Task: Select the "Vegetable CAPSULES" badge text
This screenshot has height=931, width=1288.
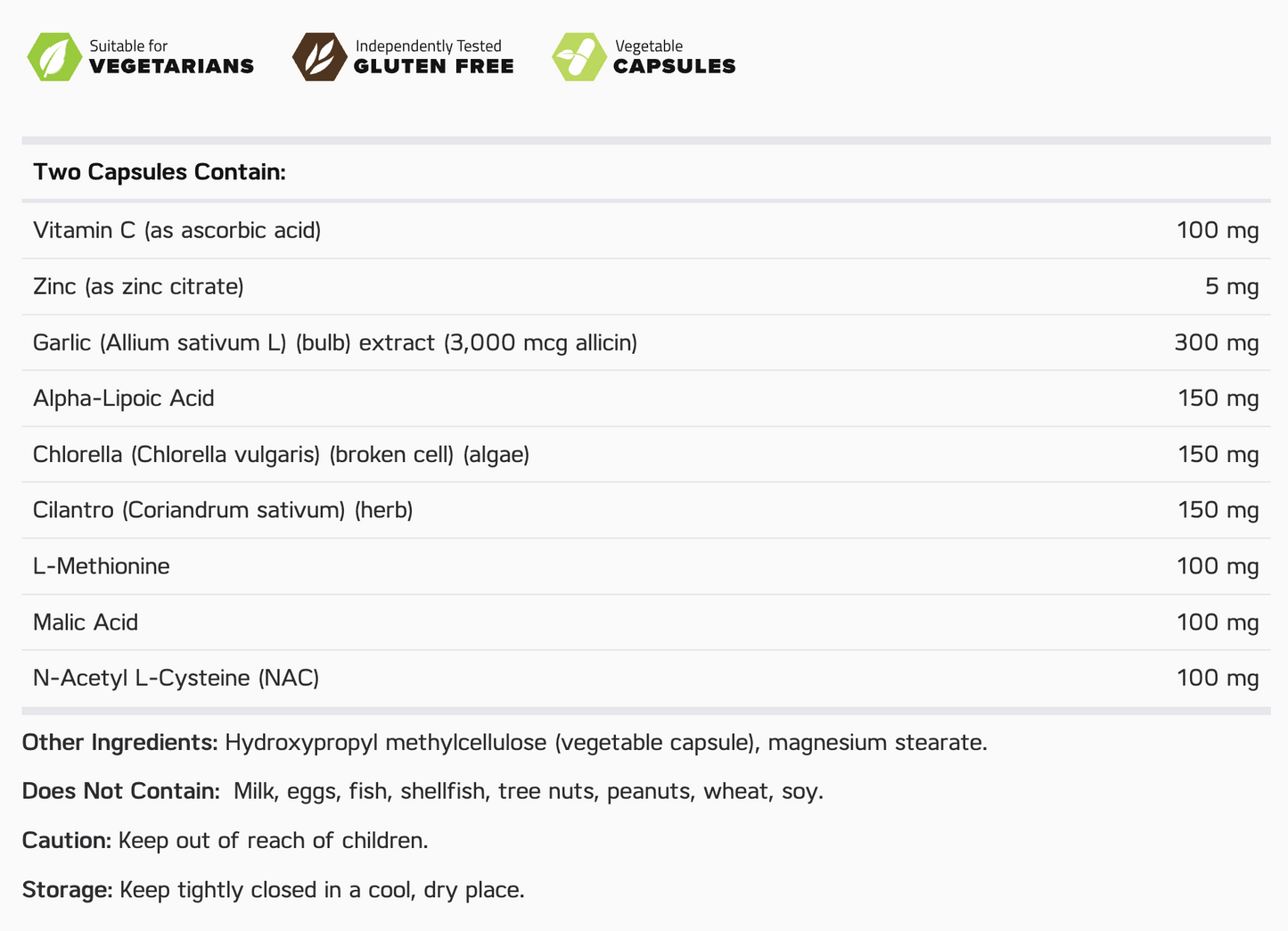Action: tap(674, 57)
